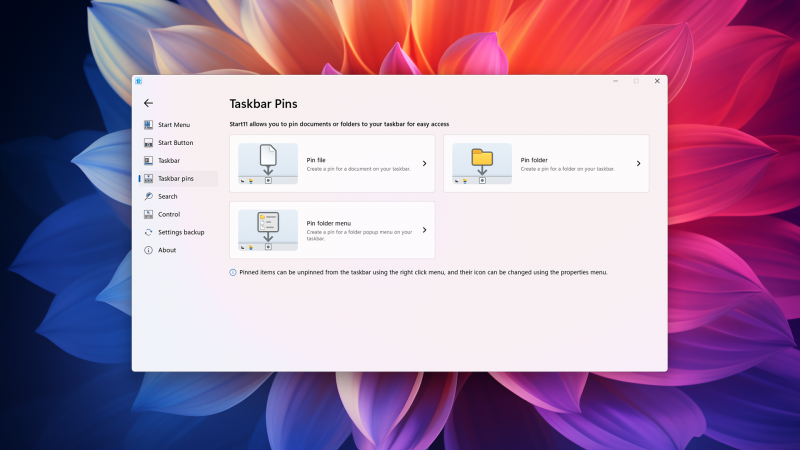This screenshot has width=800, height=450.
Task: Click the Settings backup gear icon
Action: click(148, 232)
